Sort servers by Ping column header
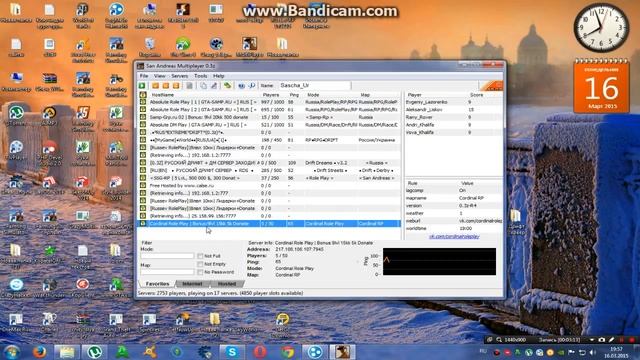640x360 pixels. tap(294, 95)
